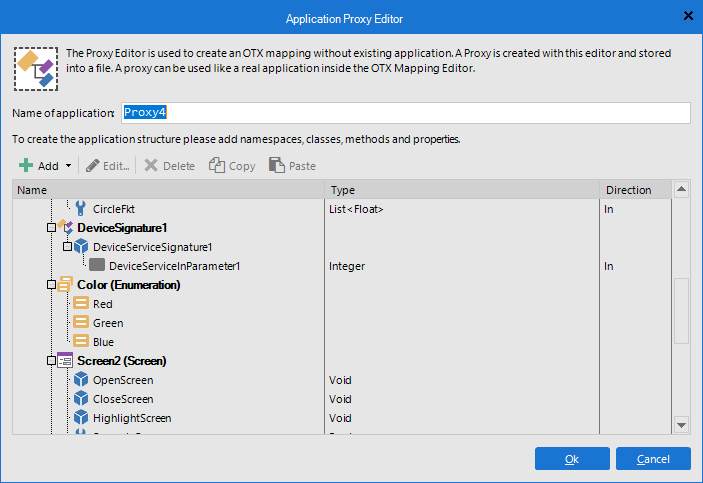Click the Screen2 screen icon
Image resolution: width=703 pixels, height=483 pixels.
coord(65,360)
